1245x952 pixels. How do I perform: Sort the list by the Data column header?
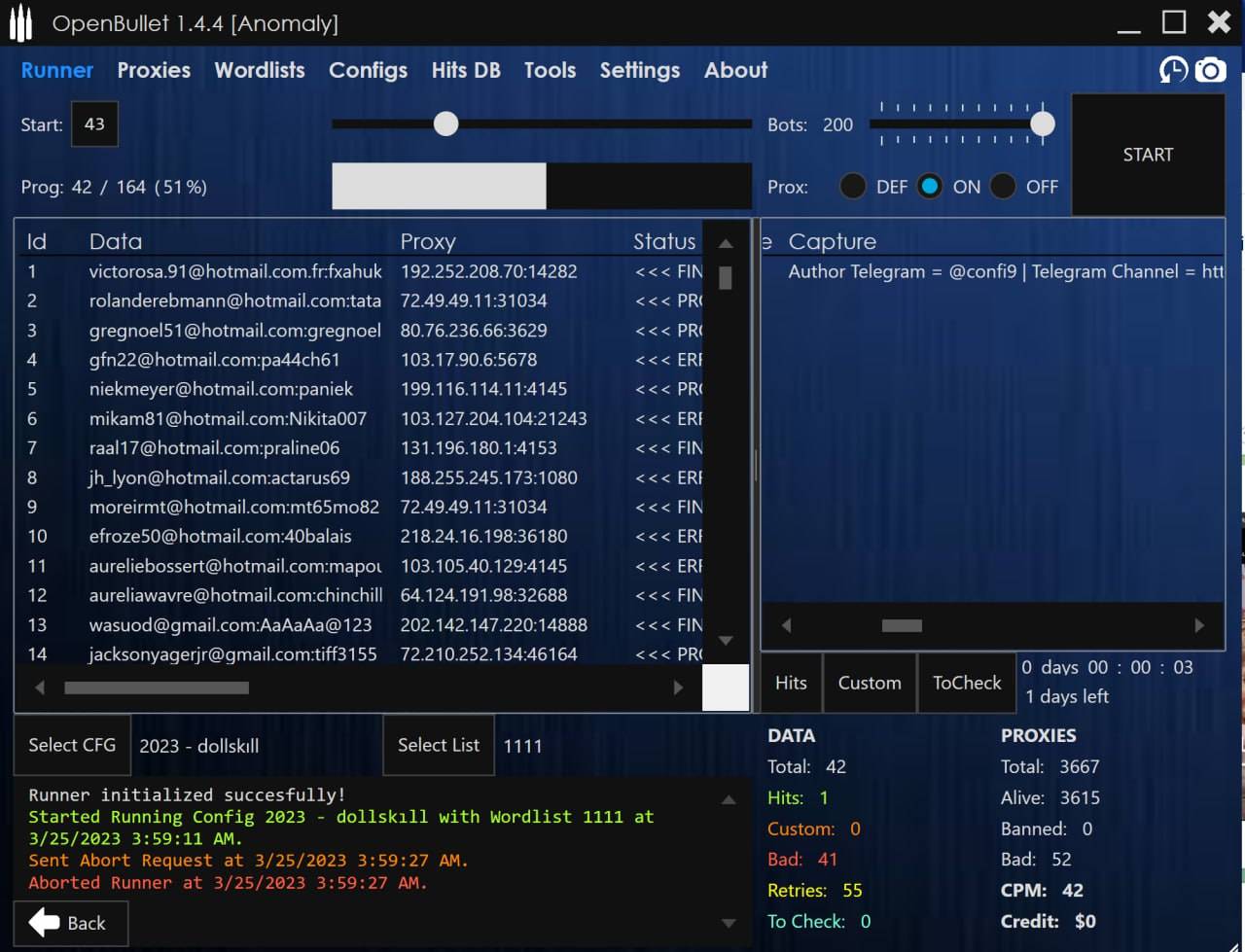click(x=116, y=241)
